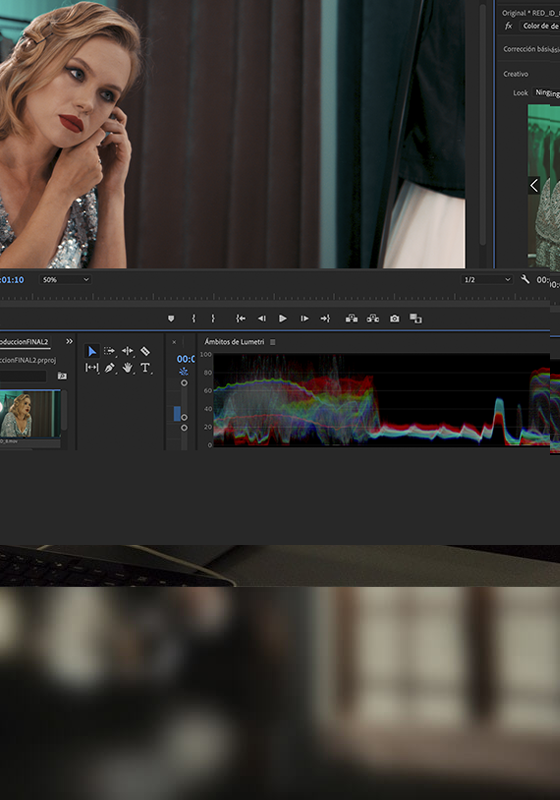Viewport: 560px width, 800px height.
Task: Toggle the fx bypass icon
Action: click(x=508, y=26)
